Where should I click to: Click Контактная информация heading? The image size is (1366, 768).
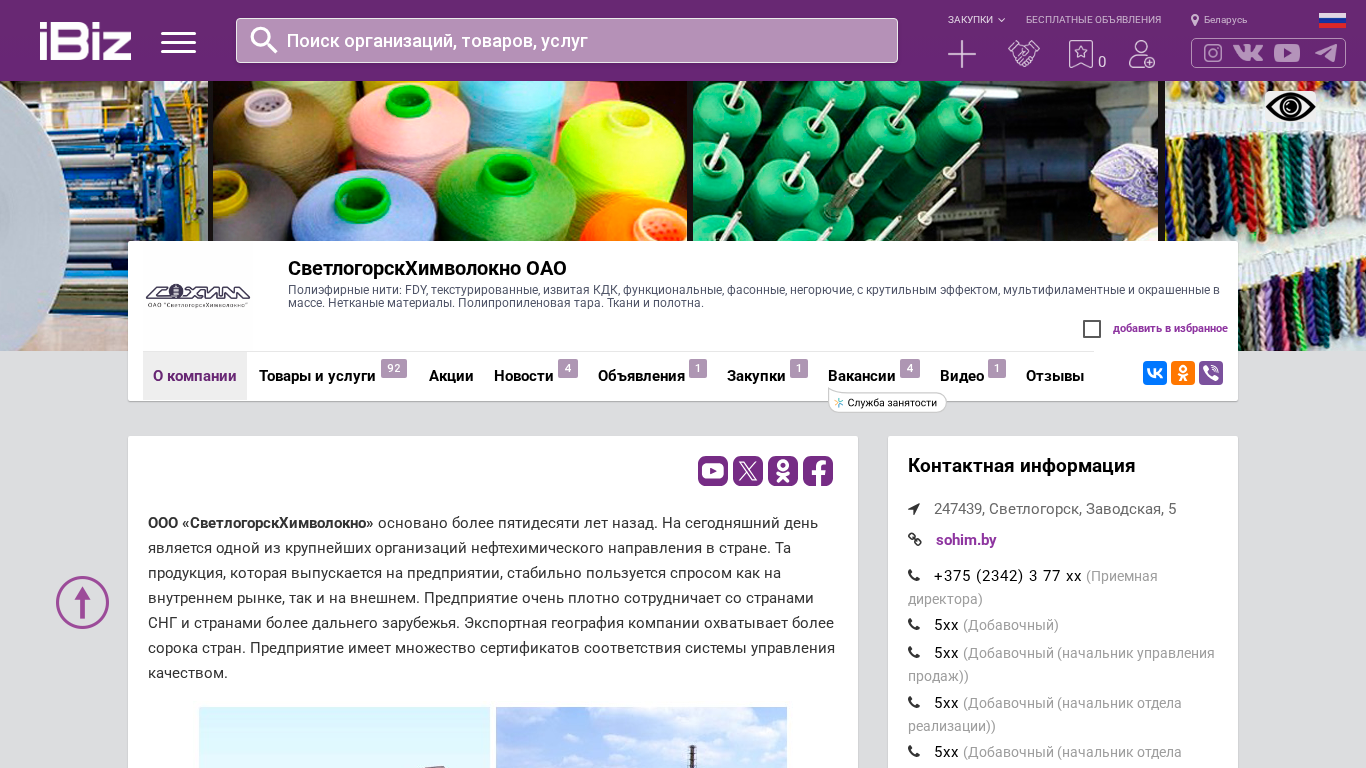point(1021,466)
